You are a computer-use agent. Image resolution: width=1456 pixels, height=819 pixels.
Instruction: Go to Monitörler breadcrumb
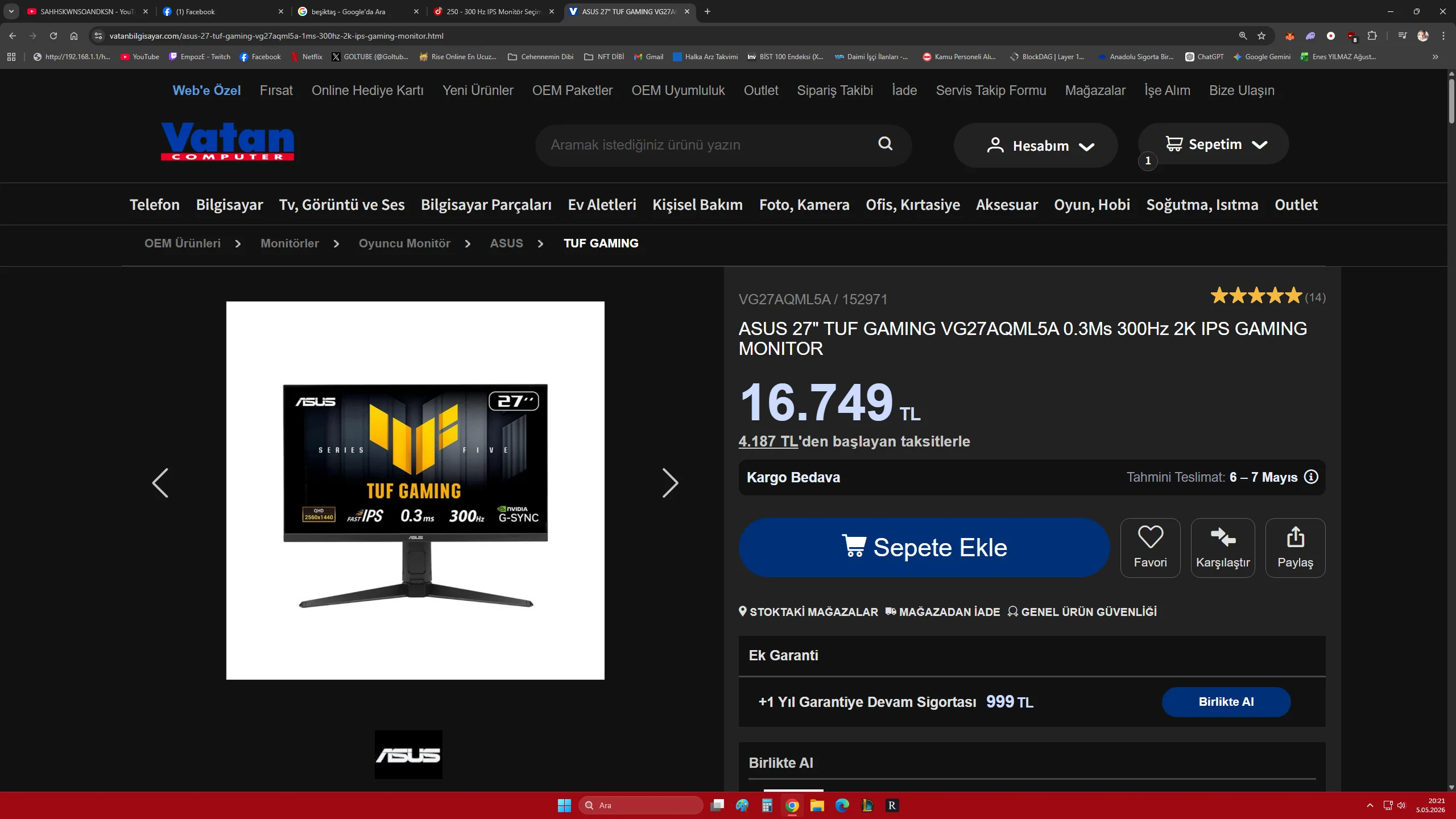click(x=289, y=243)
